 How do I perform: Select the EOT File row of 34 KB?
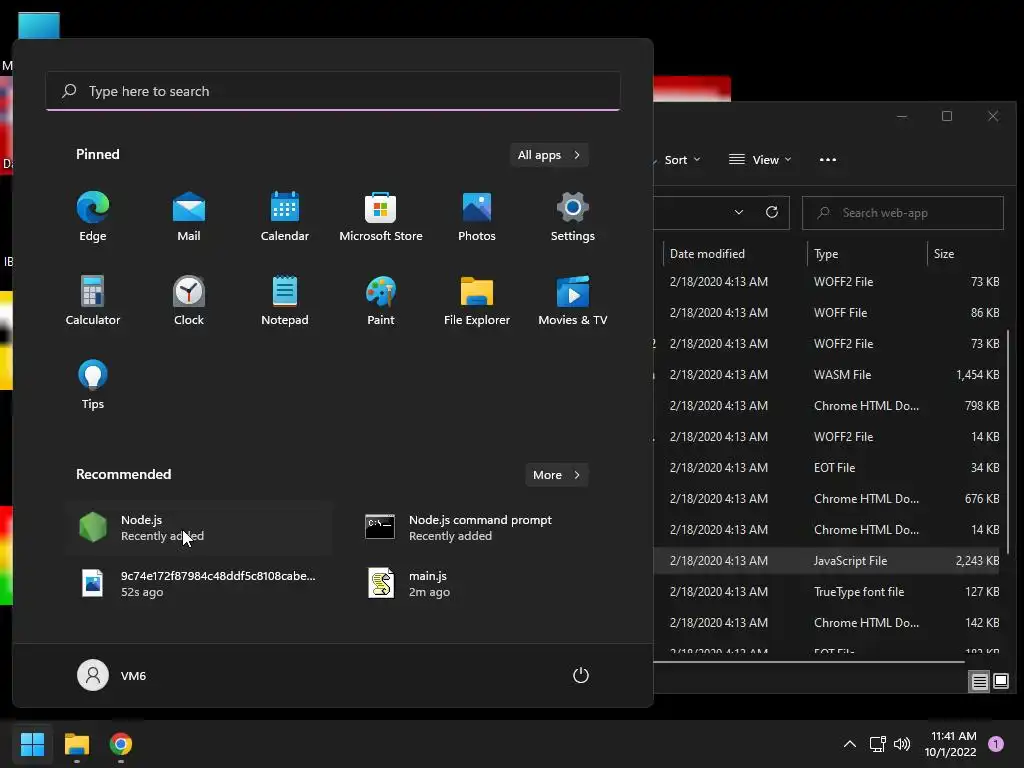pos(827,468)
